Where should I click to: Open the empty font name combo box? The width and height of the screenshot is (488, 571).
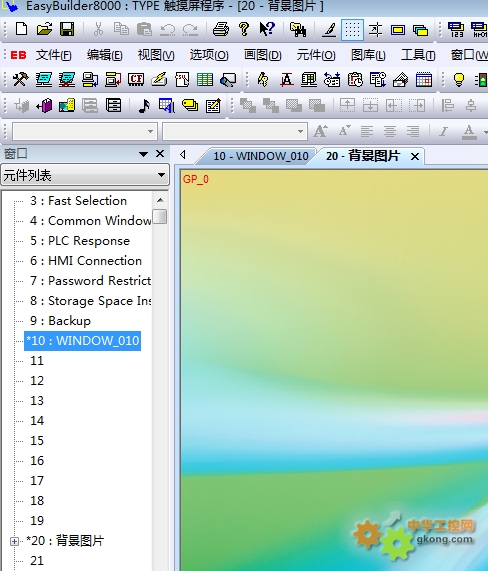click(x=84, y=131)
